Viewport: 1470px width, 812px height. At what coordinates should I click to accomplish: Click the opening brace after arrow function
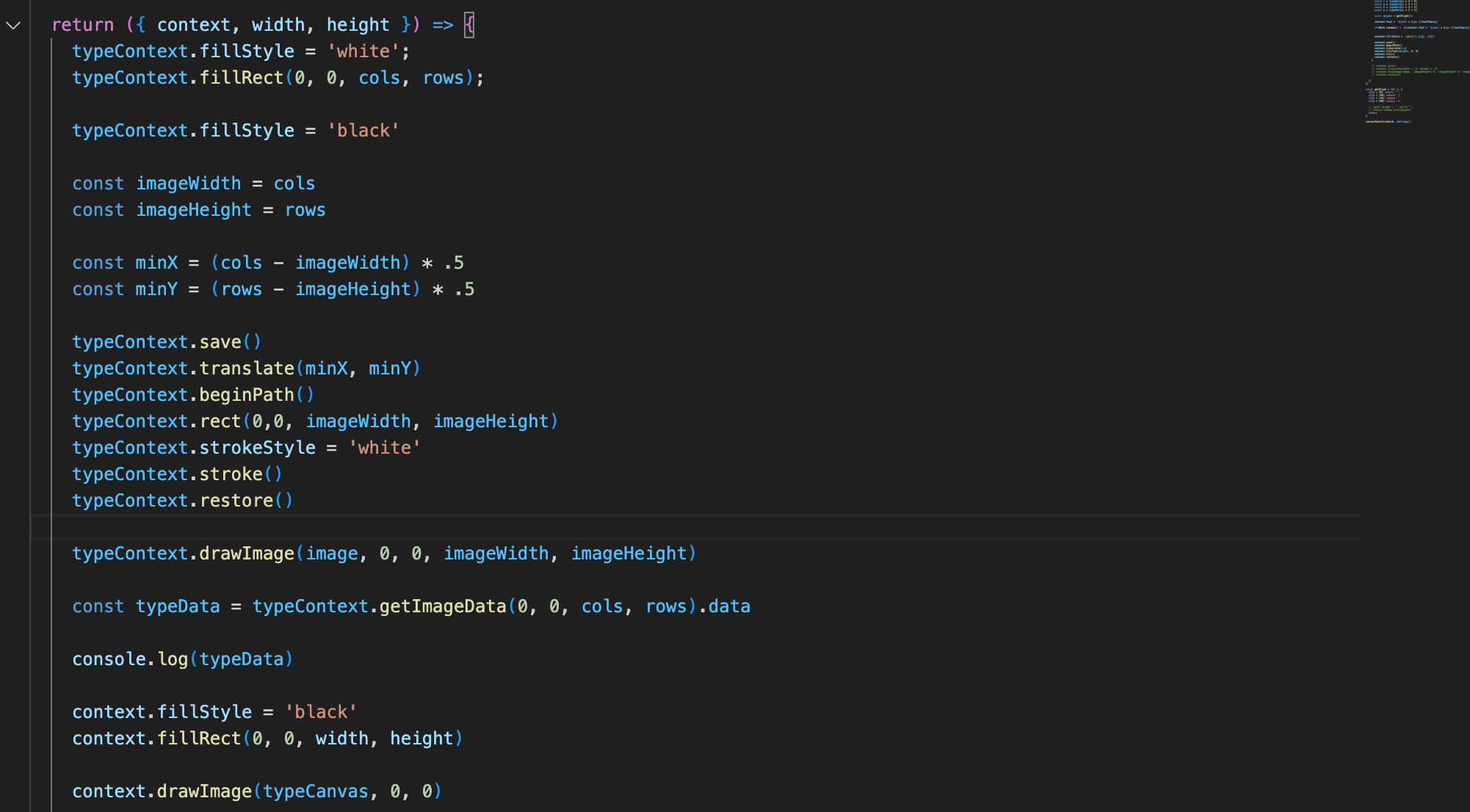click(x=469, y=25)
